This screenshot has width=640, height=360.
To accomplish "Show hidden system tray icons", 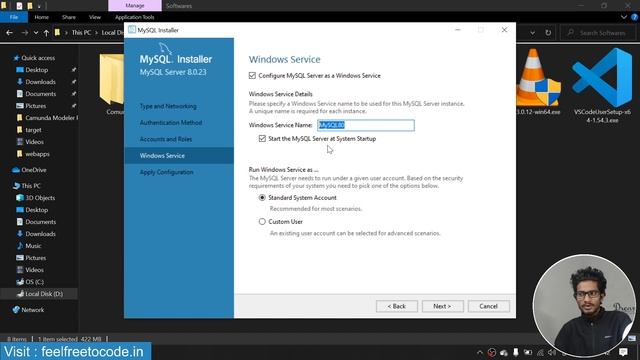I will [480, 352].
